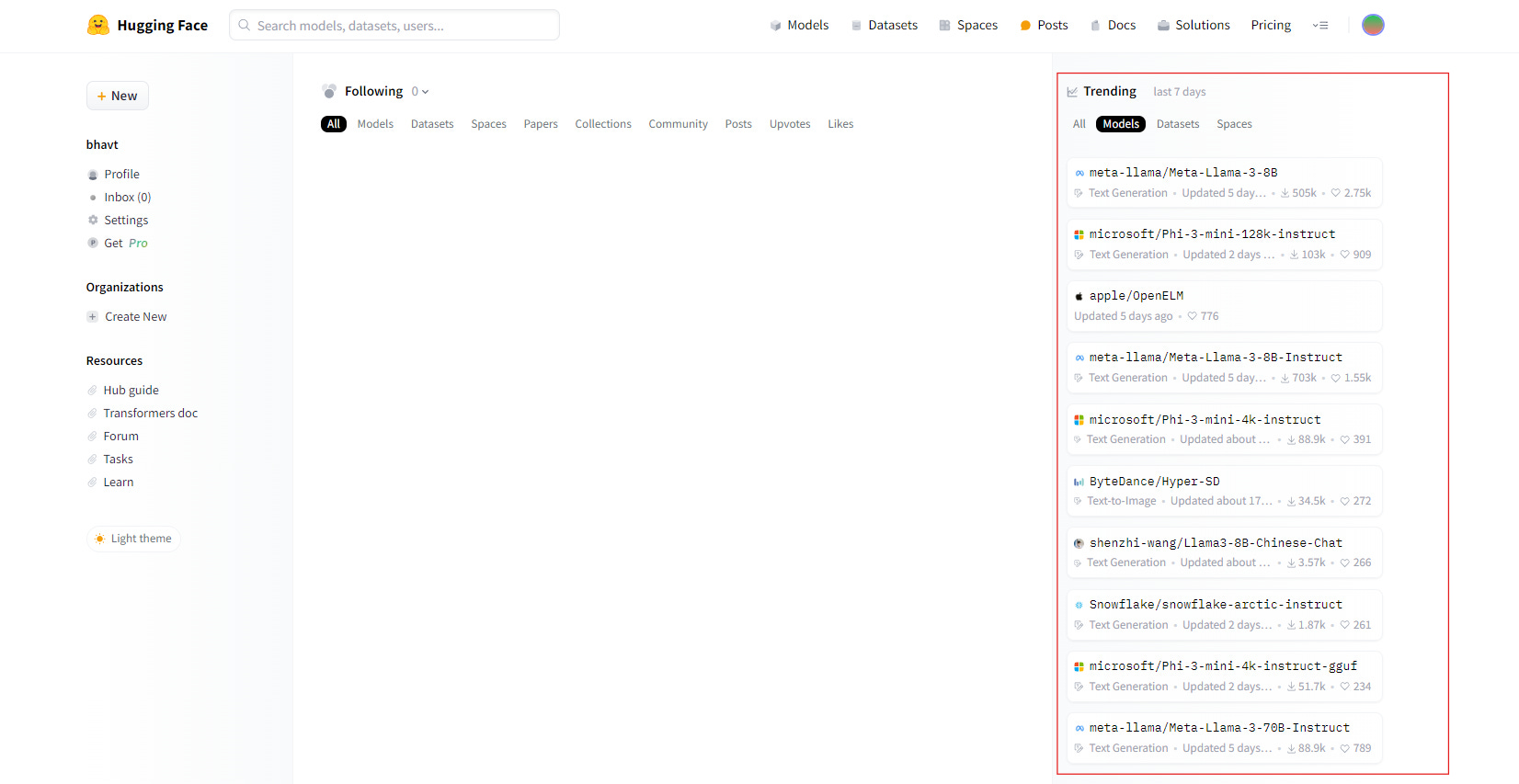The image size is (1519, 784).
Task: Go to the Pricing page
Action: 1271,26
